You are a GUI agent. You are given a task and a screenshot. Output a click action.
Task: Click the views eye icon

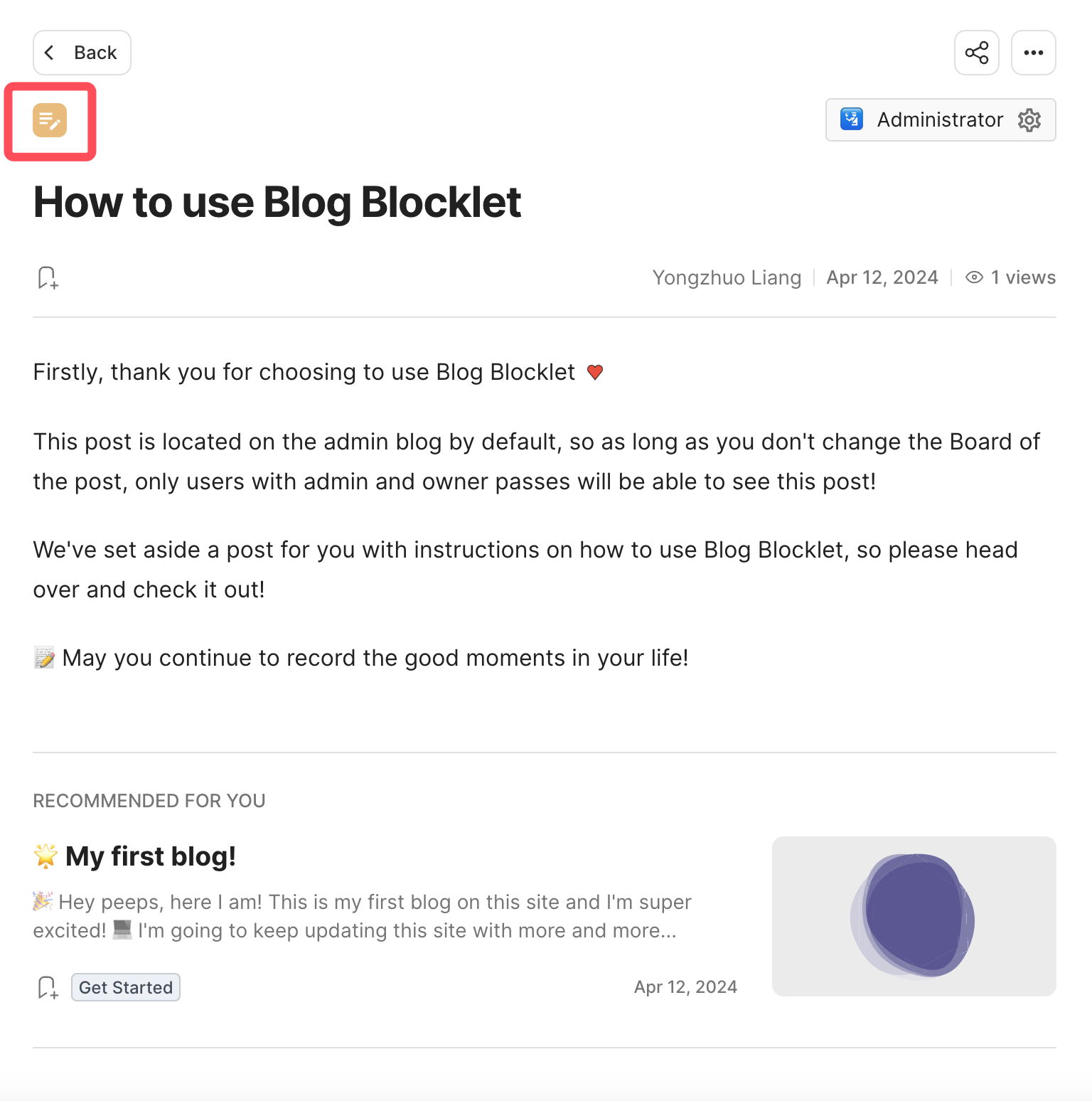[974, 277]
